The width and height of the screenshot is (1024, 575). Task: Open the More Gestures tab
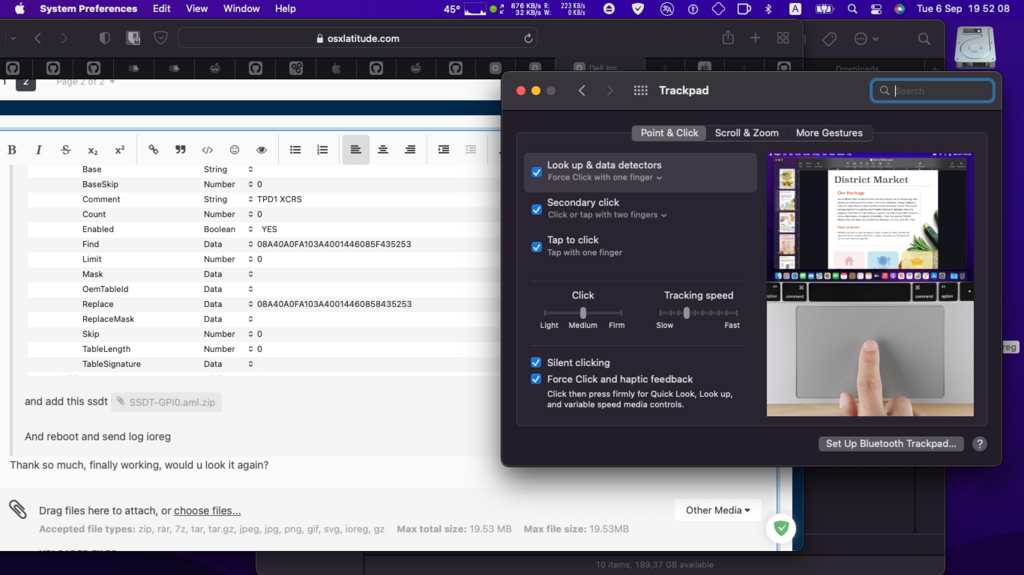pyautogui.click(x=828, y=133)
